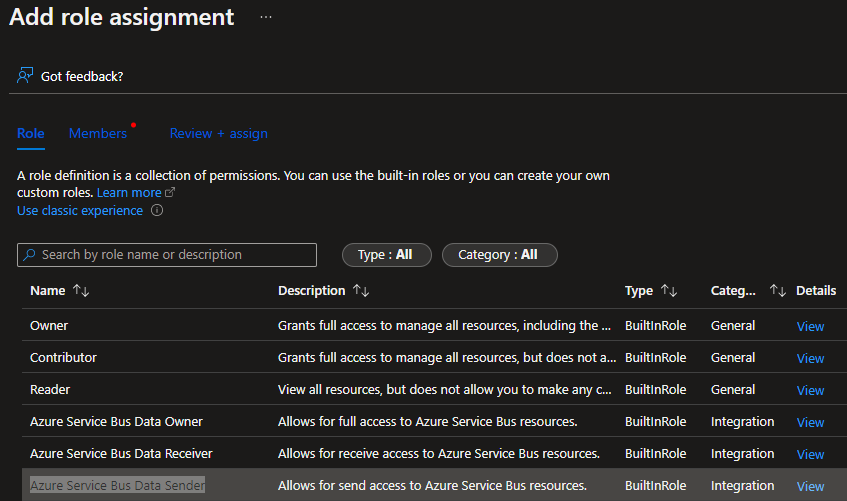The image size is (847, 501).
Task: View details for the Reader role
Action: point(810,390)
